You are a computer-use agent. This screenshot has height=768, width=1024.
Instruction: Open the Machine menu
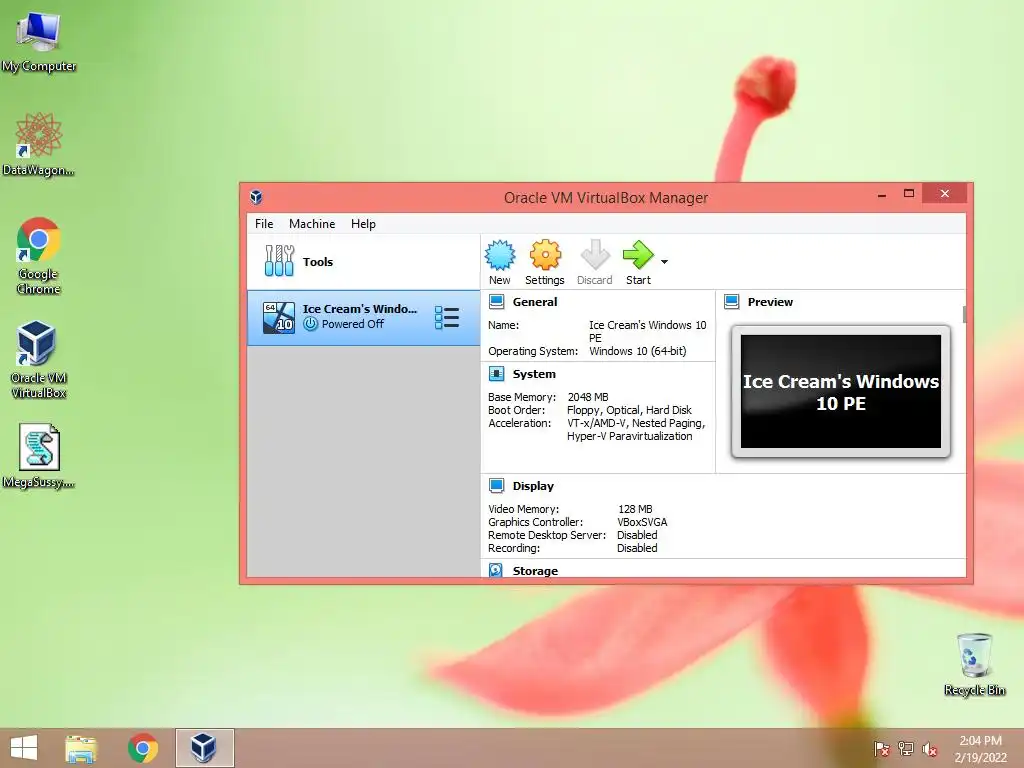(x=312, y=223)
